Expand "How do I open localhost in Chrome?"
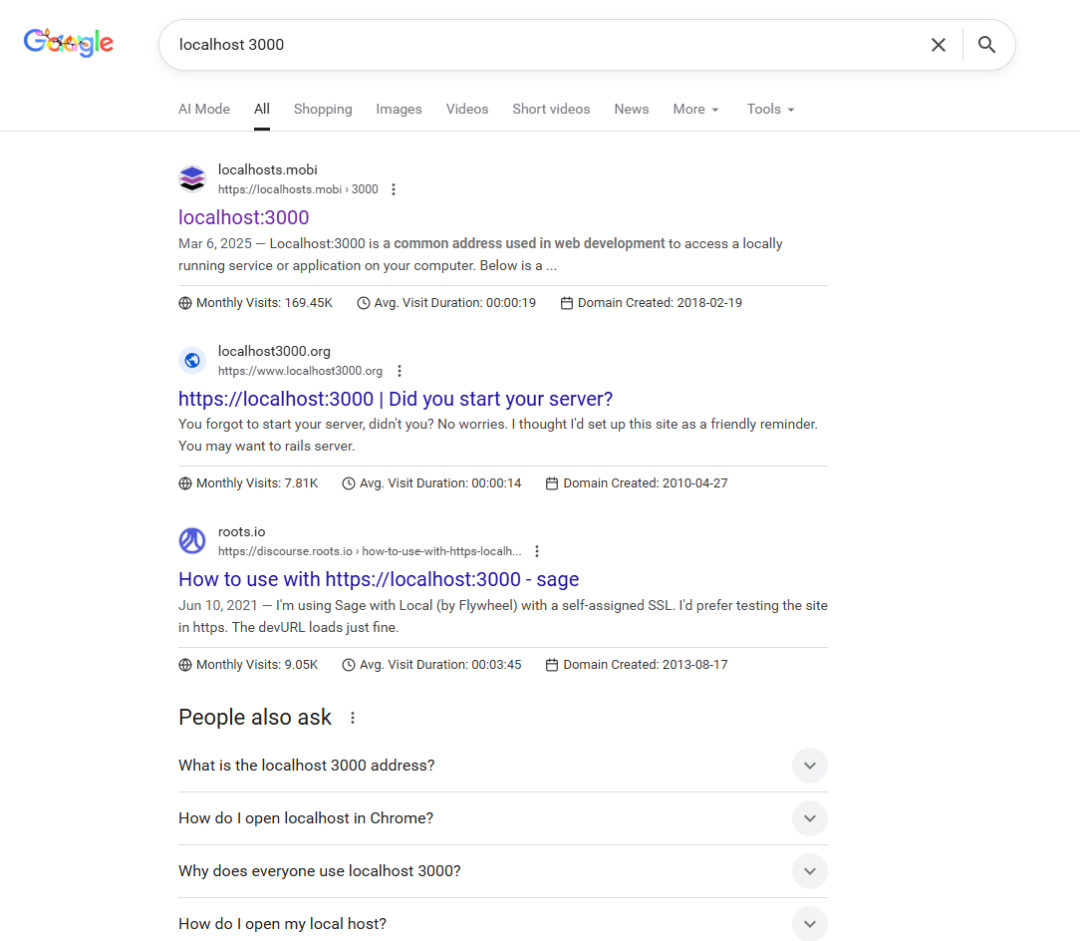Viewport: 1080px width, 941px height. (x=809, y=818)
